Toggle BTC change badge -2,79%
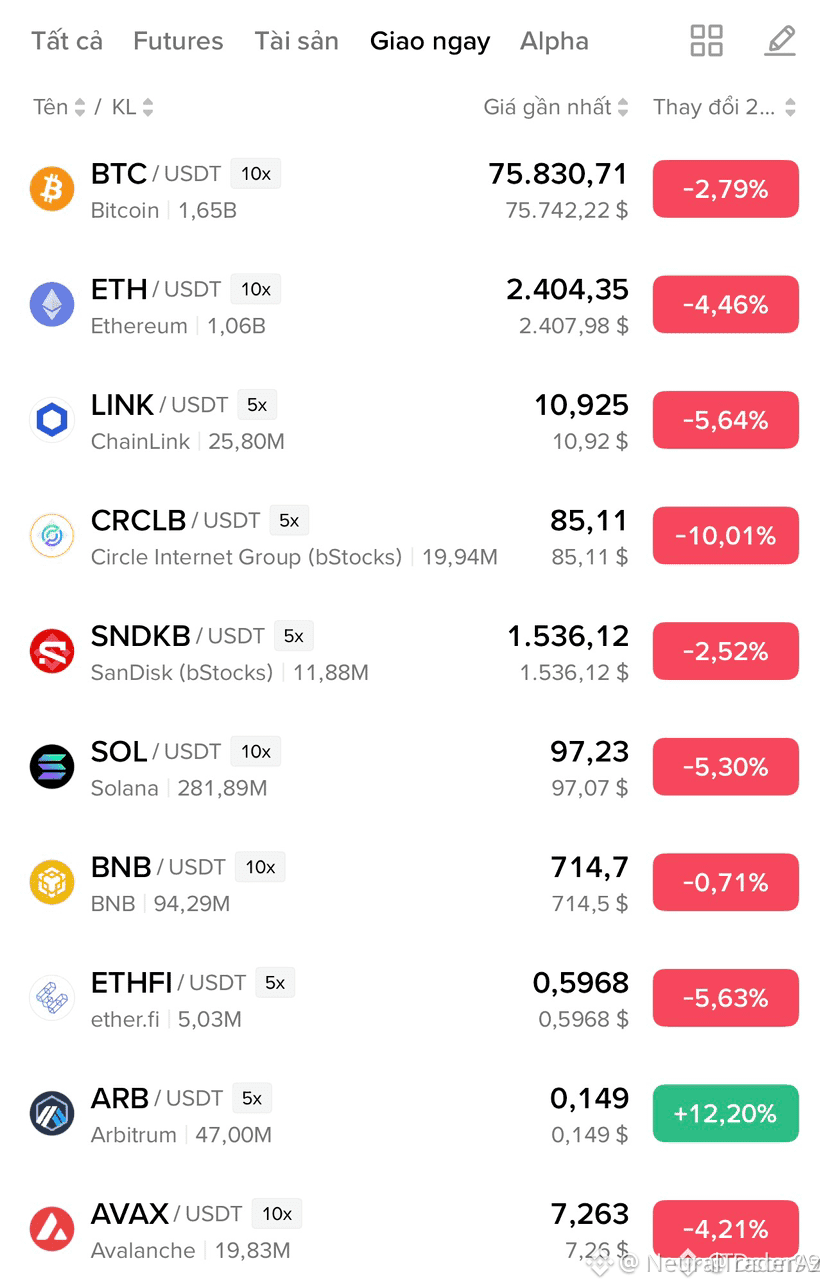 [726, 189]
